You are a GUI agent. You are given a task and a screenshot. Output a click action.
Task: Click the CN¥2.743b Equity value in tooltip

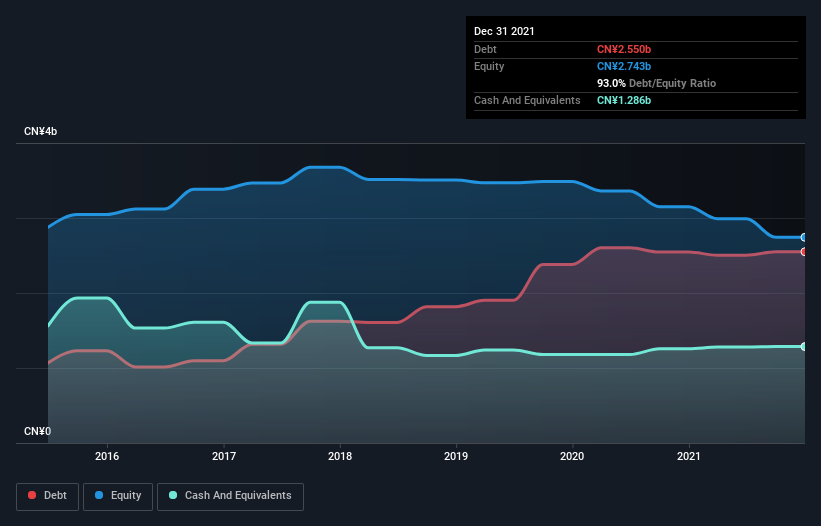click(x=624, y=66)
